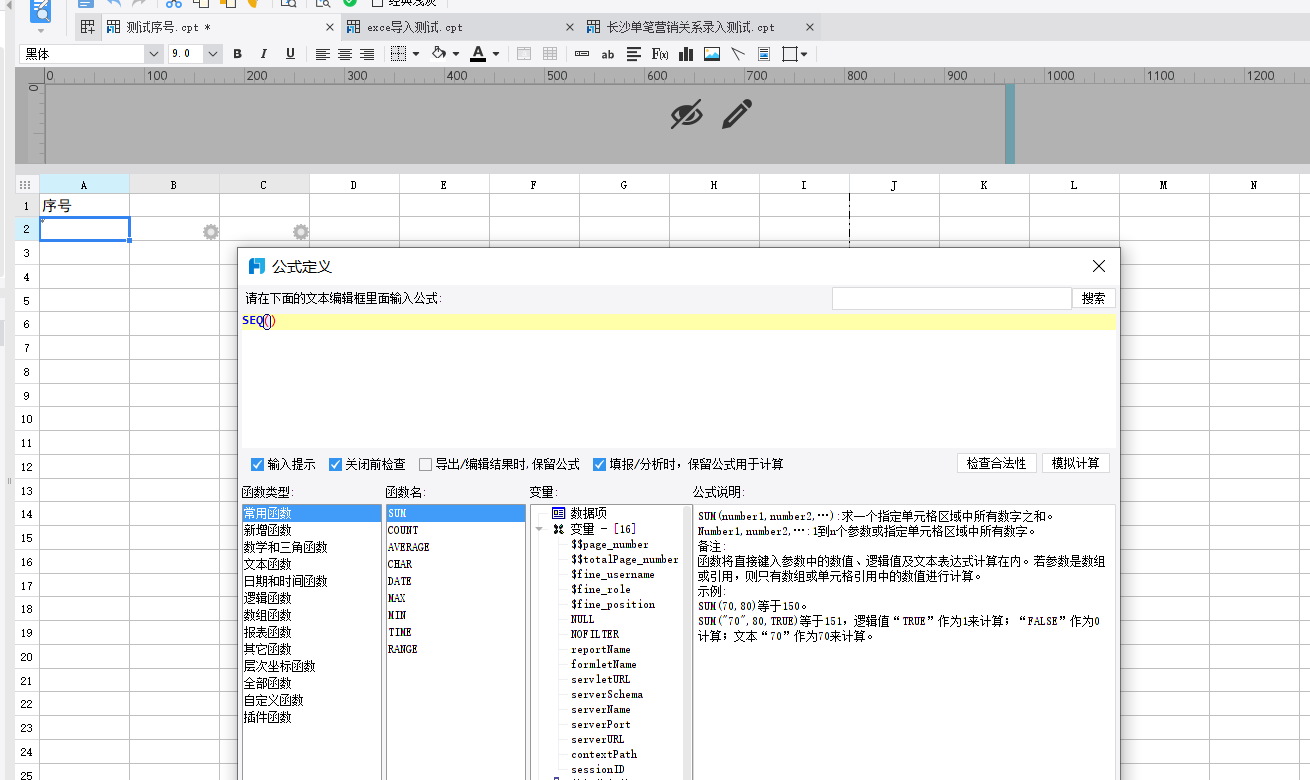
Task: Select RANGE in function name list
Action: coord(402,649)
